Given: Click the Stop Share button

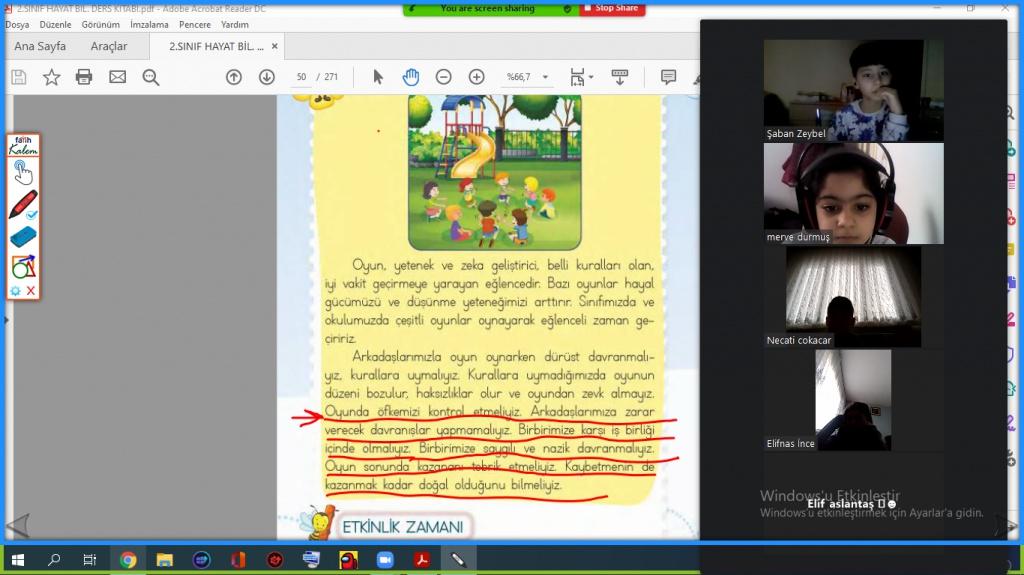Looking at the screenshot, I should point(612,8).
